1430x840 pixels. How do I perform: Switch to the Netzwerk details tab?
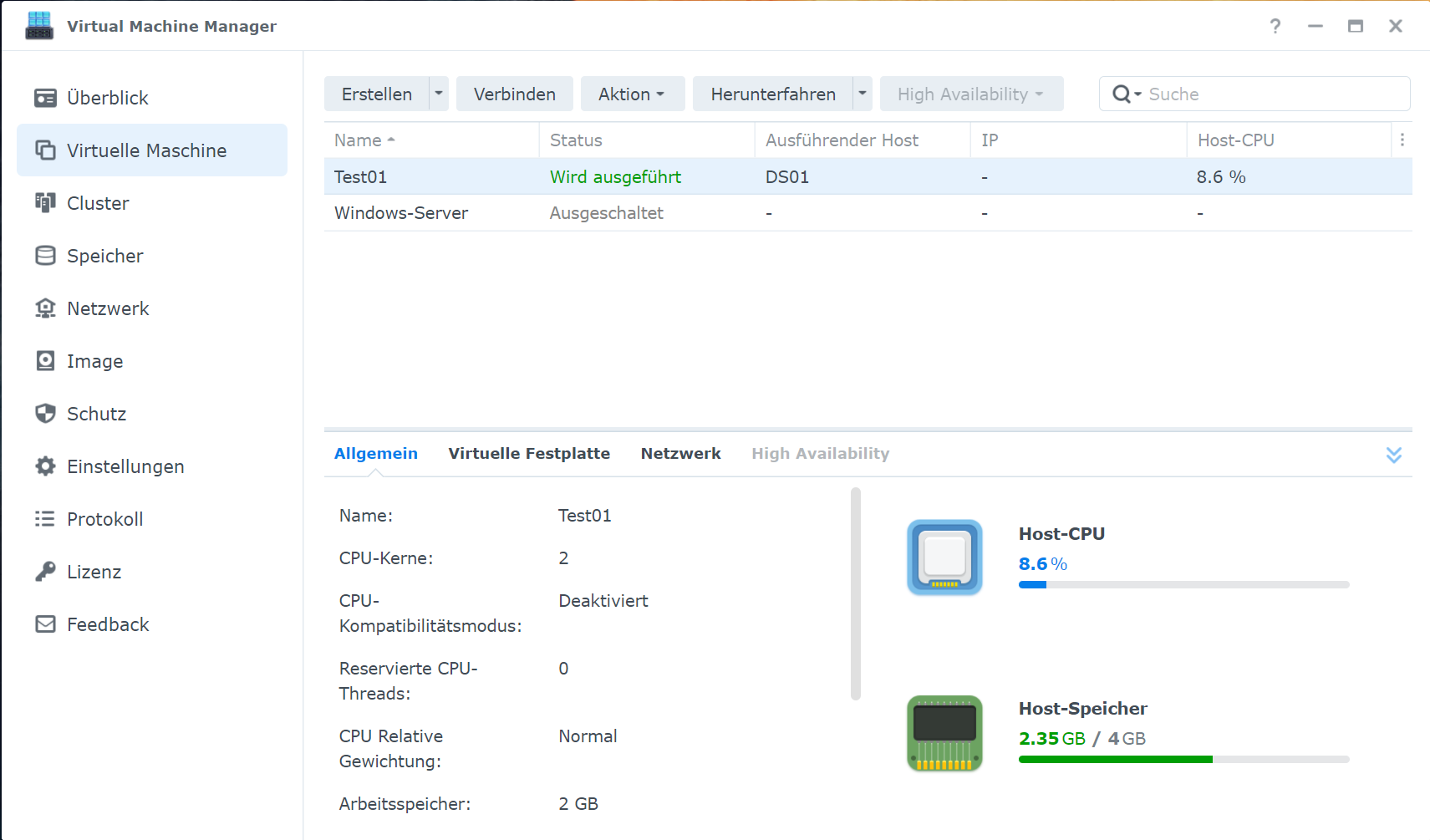pyautogui.click(x=680, y=453)
